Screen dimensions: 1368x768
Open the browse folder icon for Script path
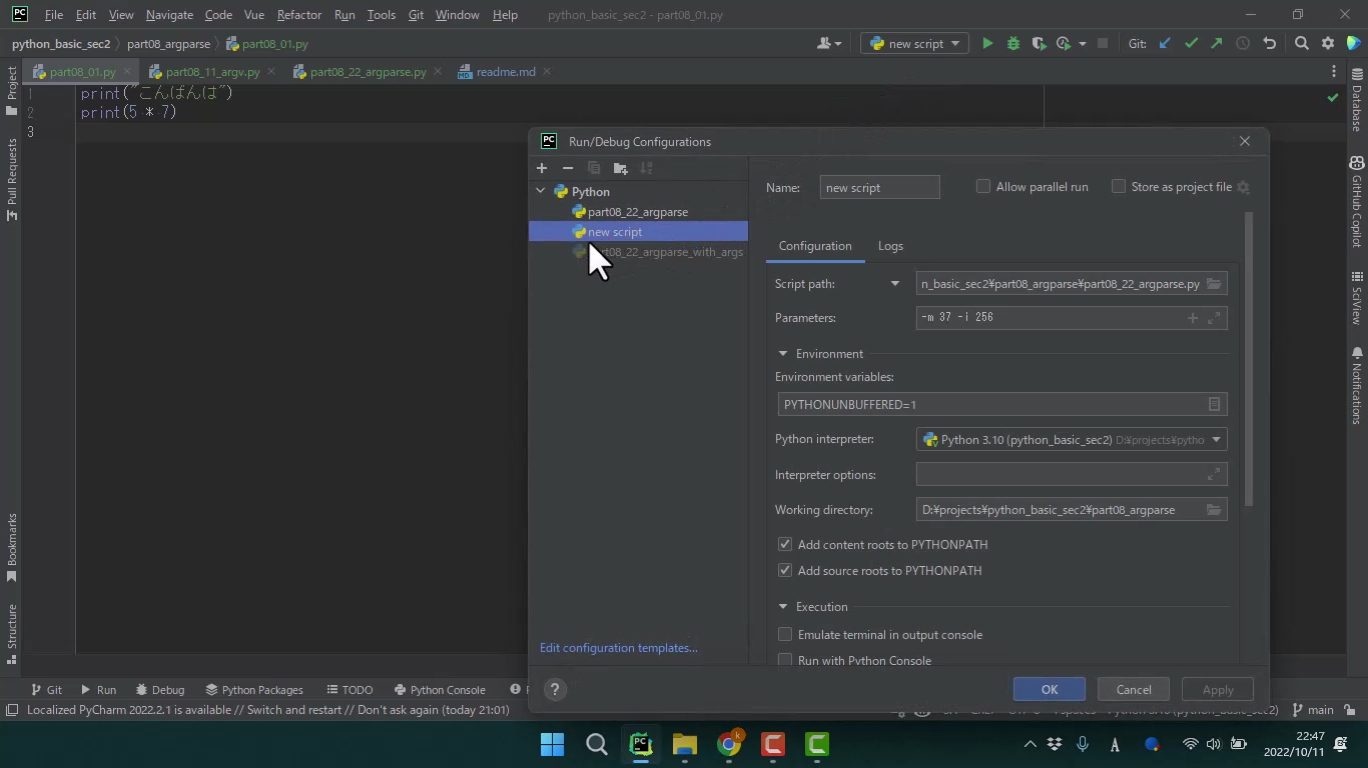[1213, 284]
